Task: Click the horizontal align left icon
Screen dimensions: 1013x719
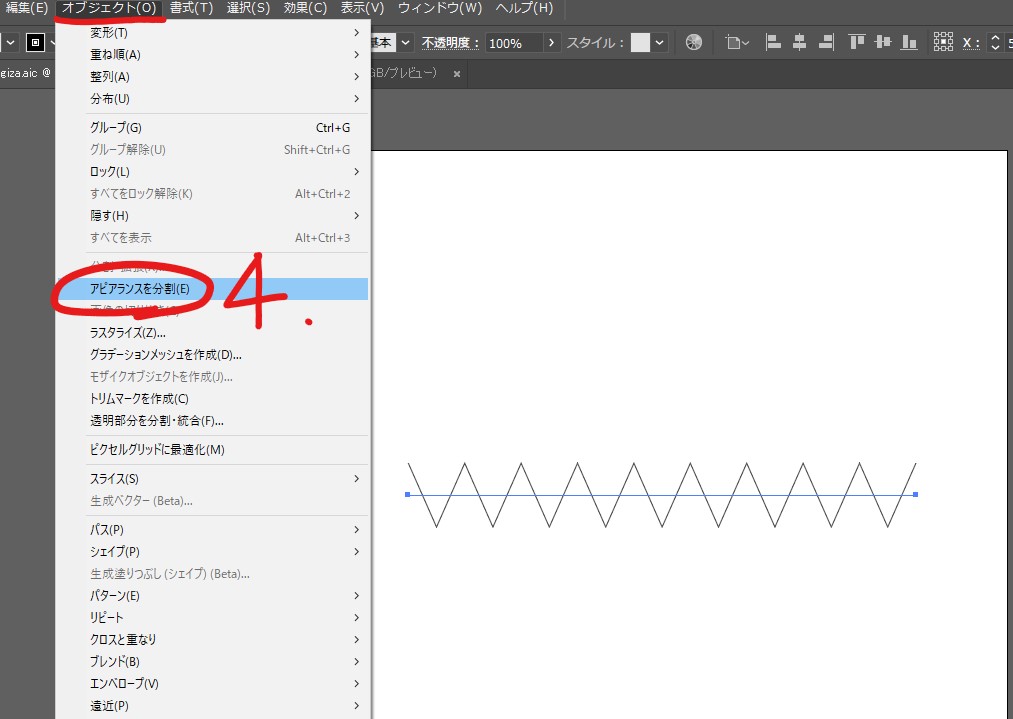Action: [773, 43]
